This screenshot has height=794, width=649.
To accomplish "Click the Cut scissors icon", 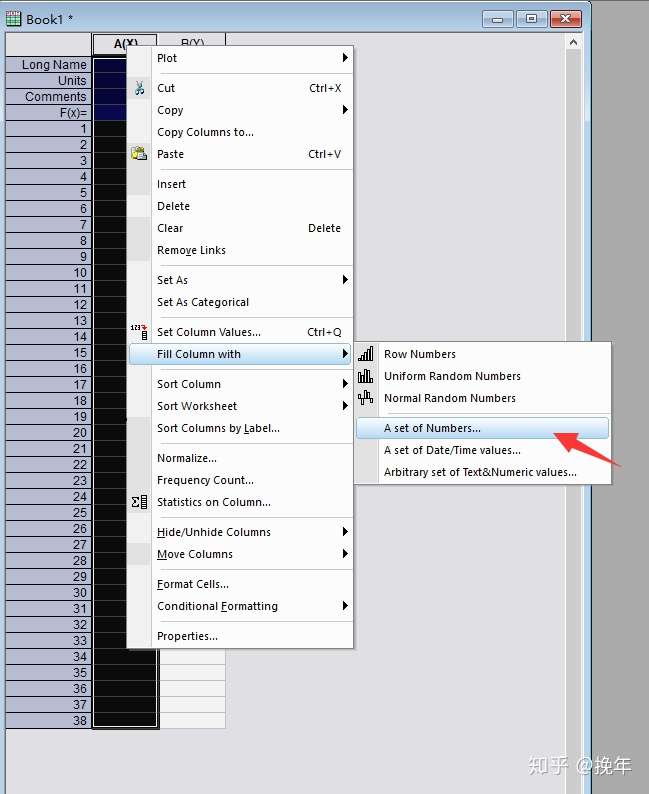I will [139, 88].
